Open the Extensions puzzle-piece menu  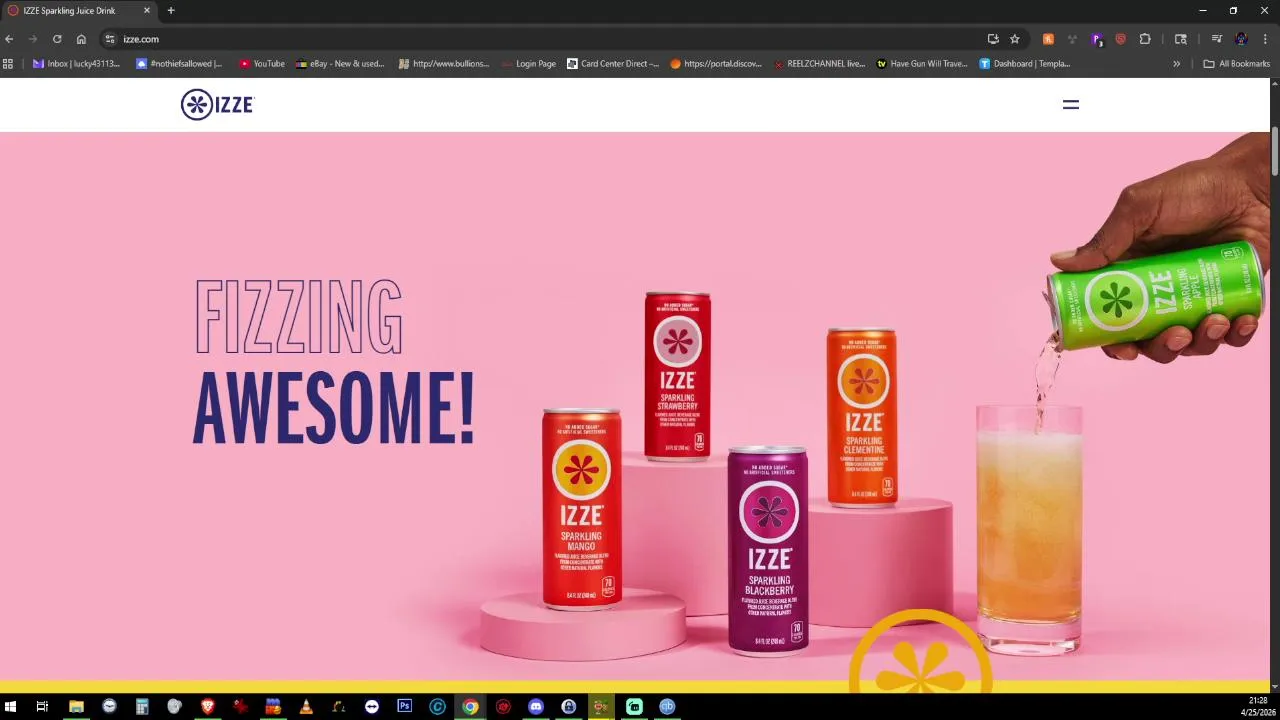pyautogui.click(x=1145, y=39)
